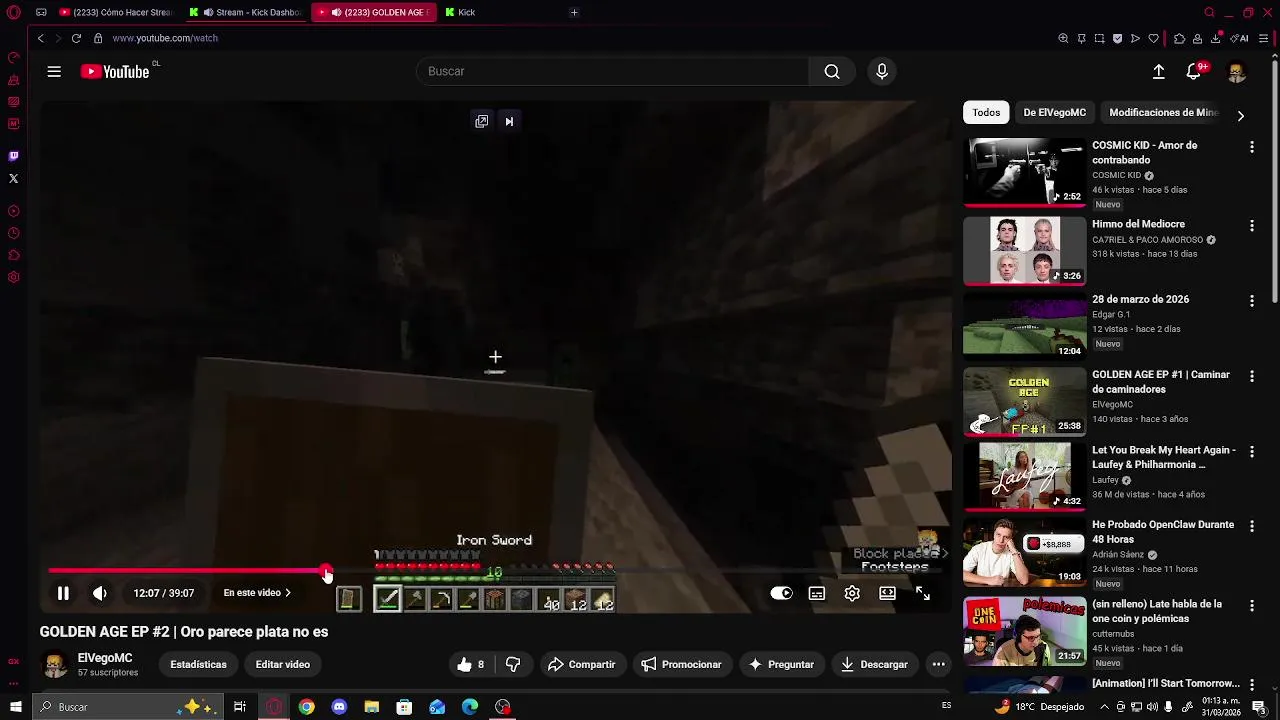The width and height of the screenshot is (1280, 720).
Task: Open Estadísticas button
Action: (x=198, y=664)
